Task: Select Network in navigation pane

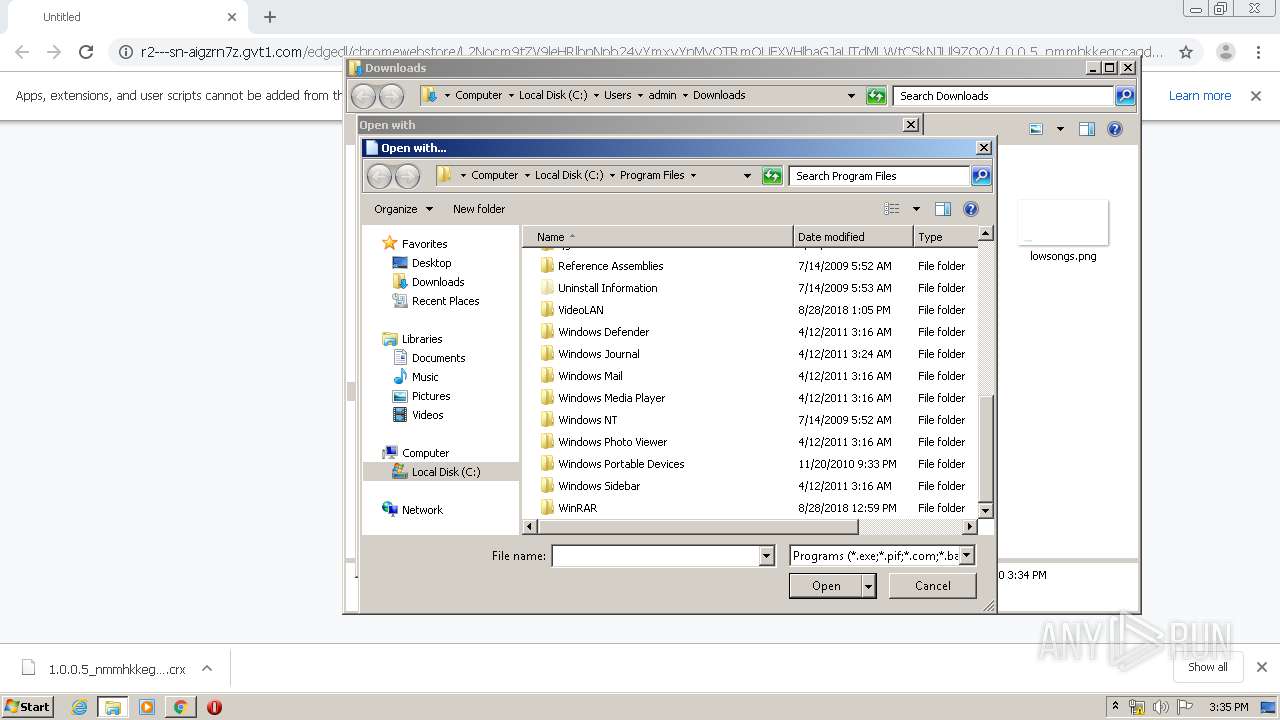Action: point(422,510)
